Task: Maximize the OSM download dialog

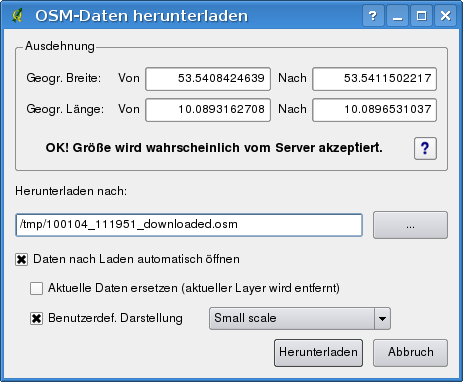Action: point(421,16)
